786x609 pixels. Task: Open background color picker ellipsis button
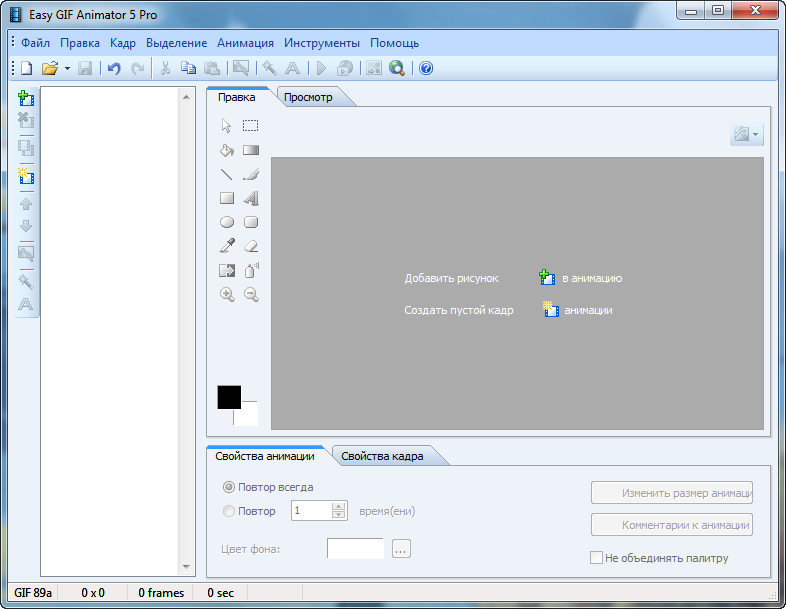click(x=401, y=549)
